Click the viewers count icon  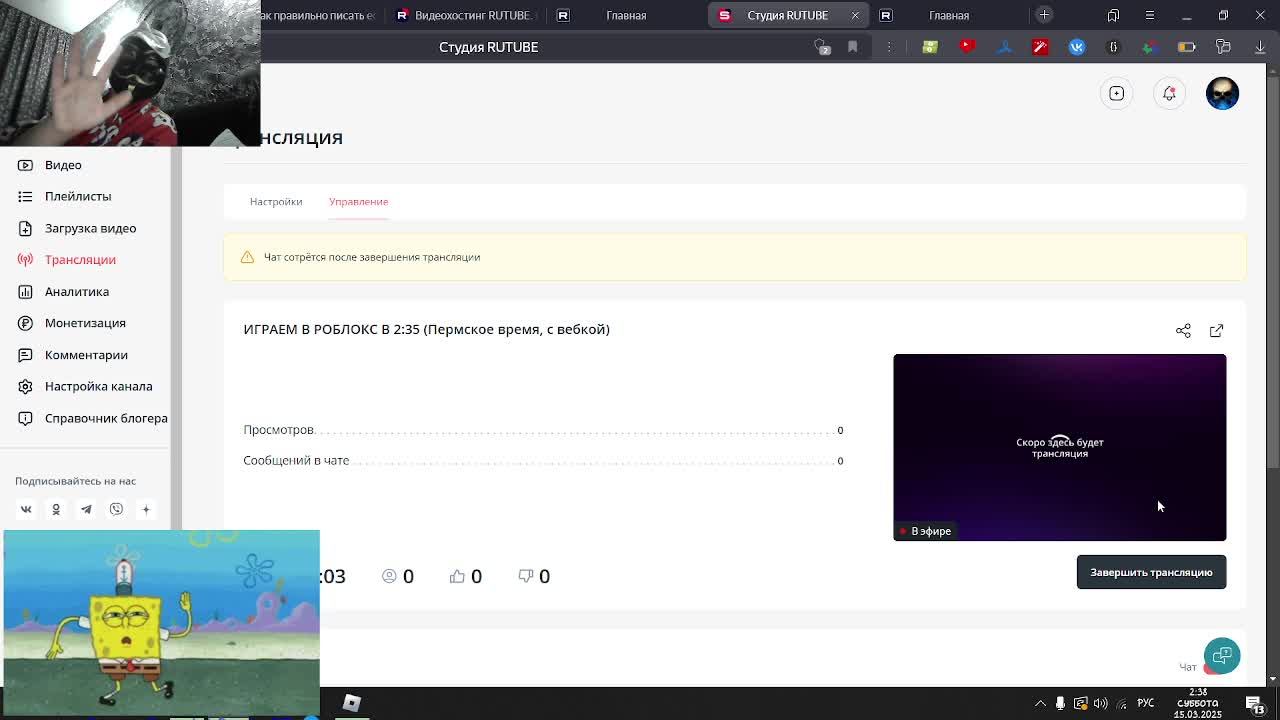pyautogui.click(x=389, y=576)
